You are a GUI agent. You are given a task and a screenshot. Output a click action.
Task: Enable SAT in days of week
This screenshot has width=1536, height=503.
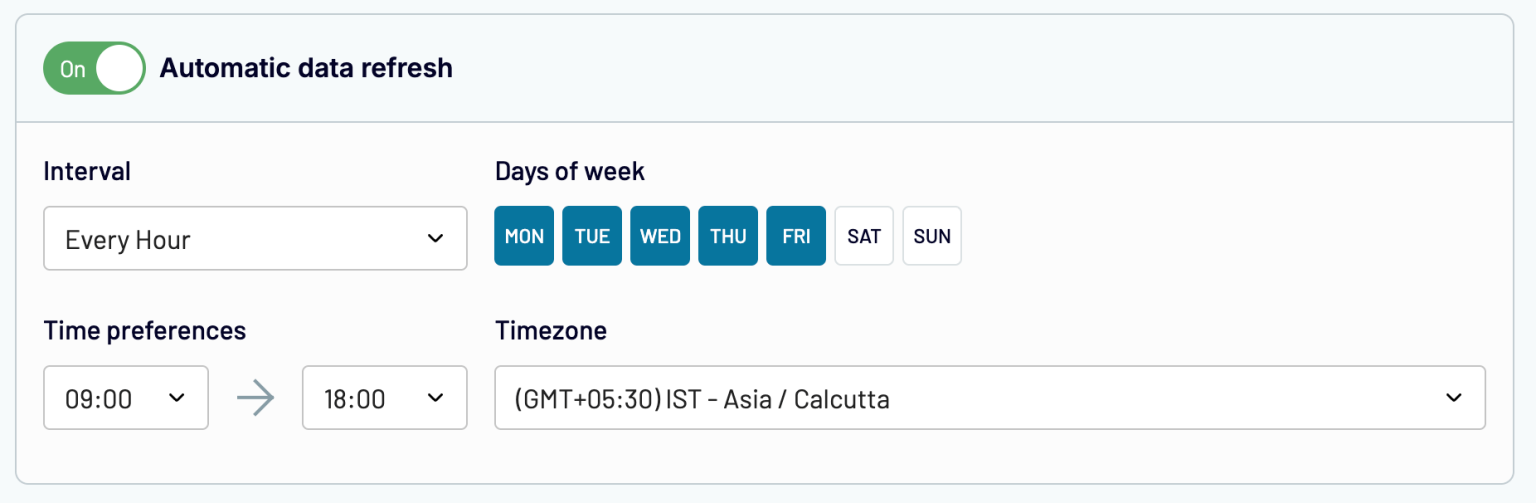pos(864,236)
